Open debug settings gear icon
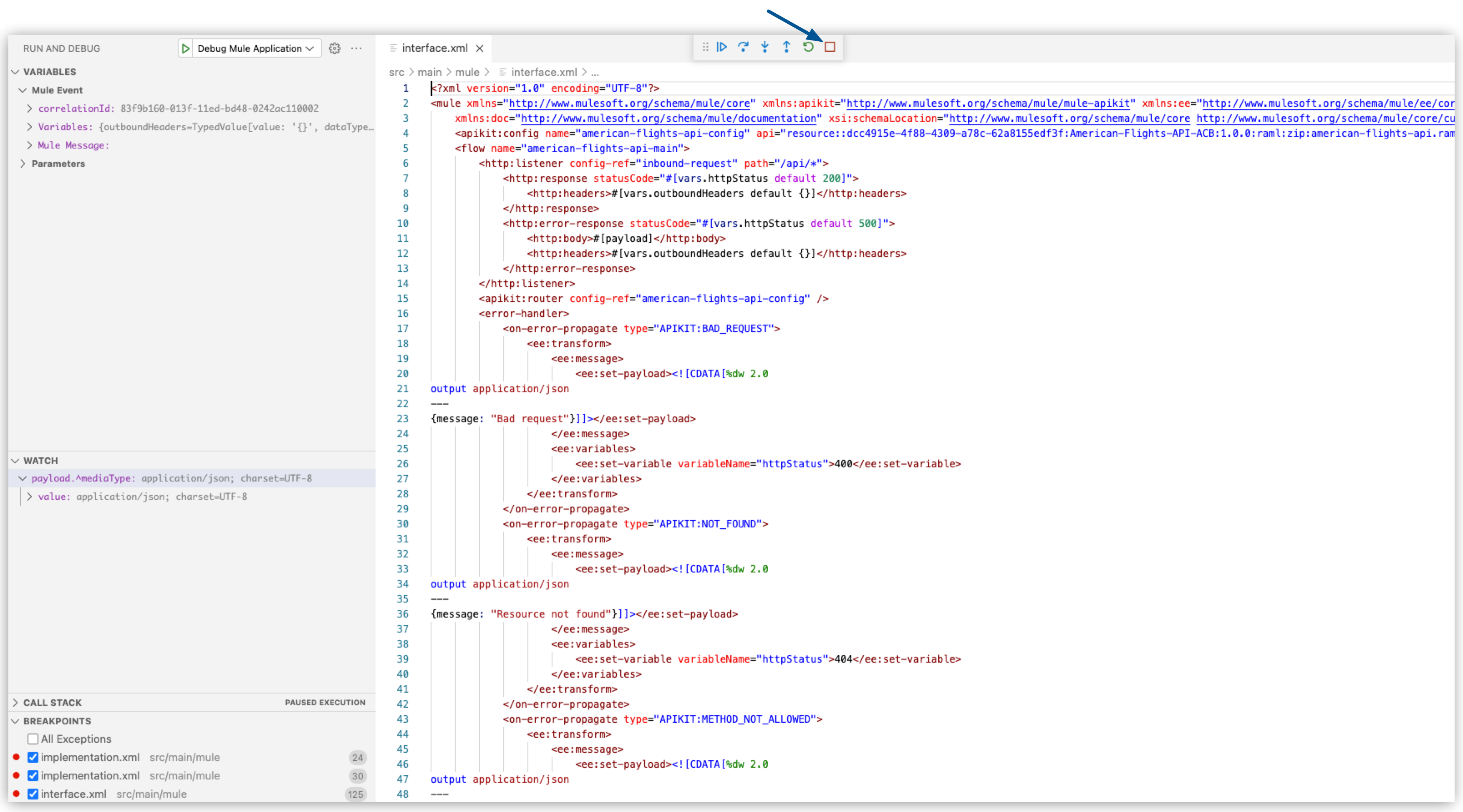Screen dimensions: 1463x812 (335, 47)
